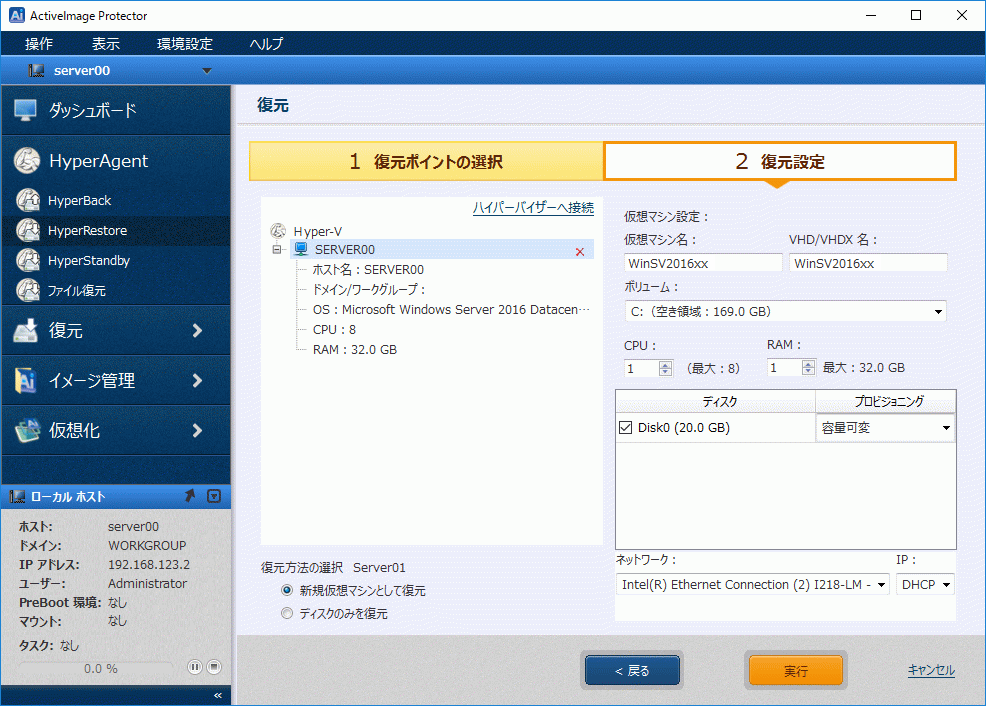Viewport: 986px width, 706px height.
Task: Expand the 復元 sidebar section
Action: pos(197,331)
